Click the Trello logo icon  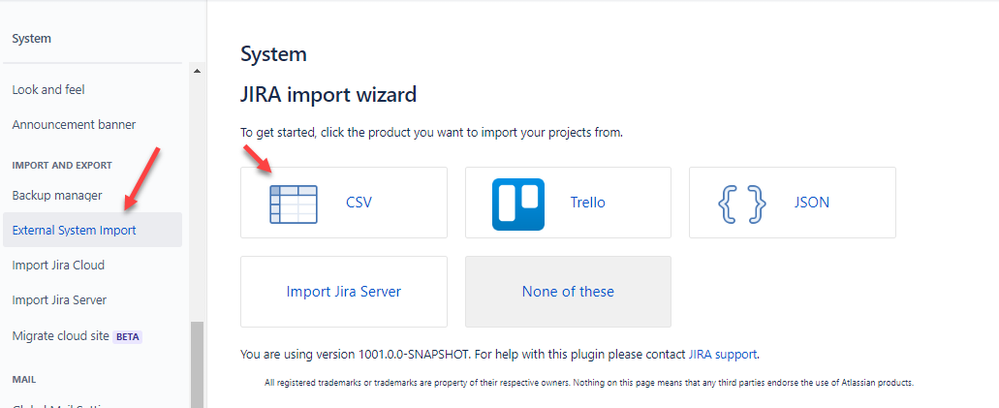click(518, 204)
